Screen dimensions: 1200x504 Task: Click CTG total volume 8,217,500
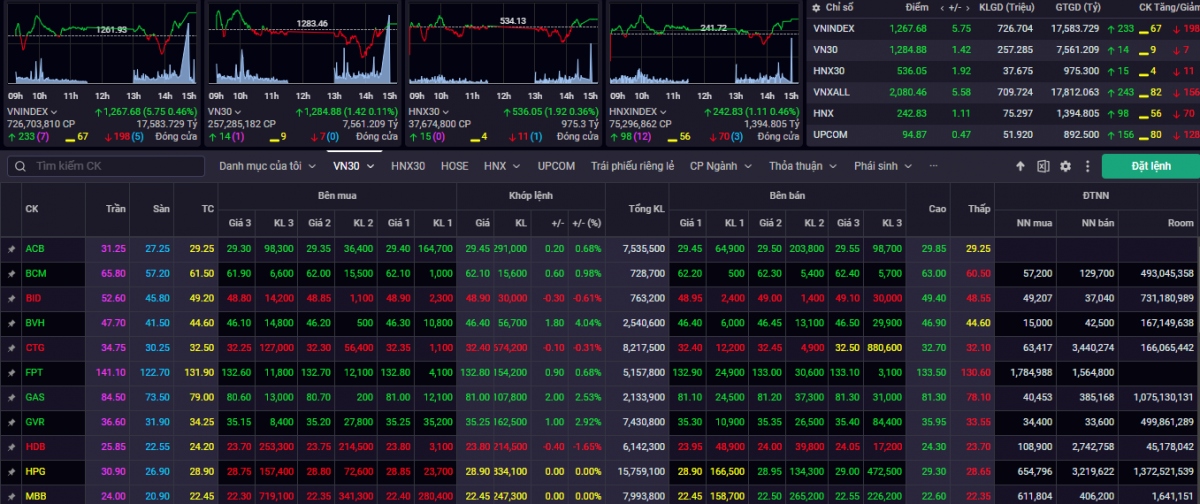(644, 347)
